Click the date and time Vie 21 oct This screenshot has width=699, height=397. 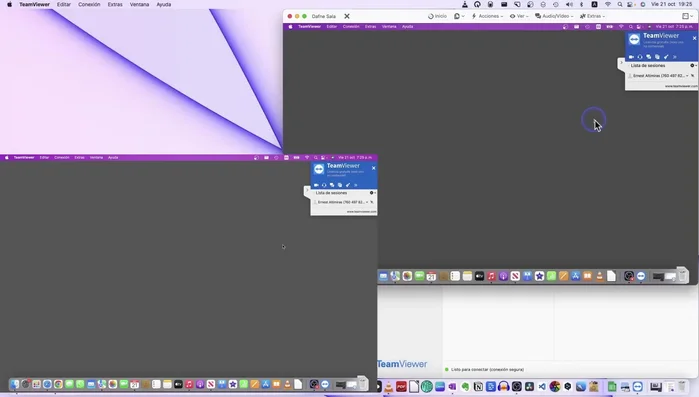point(671,4)
